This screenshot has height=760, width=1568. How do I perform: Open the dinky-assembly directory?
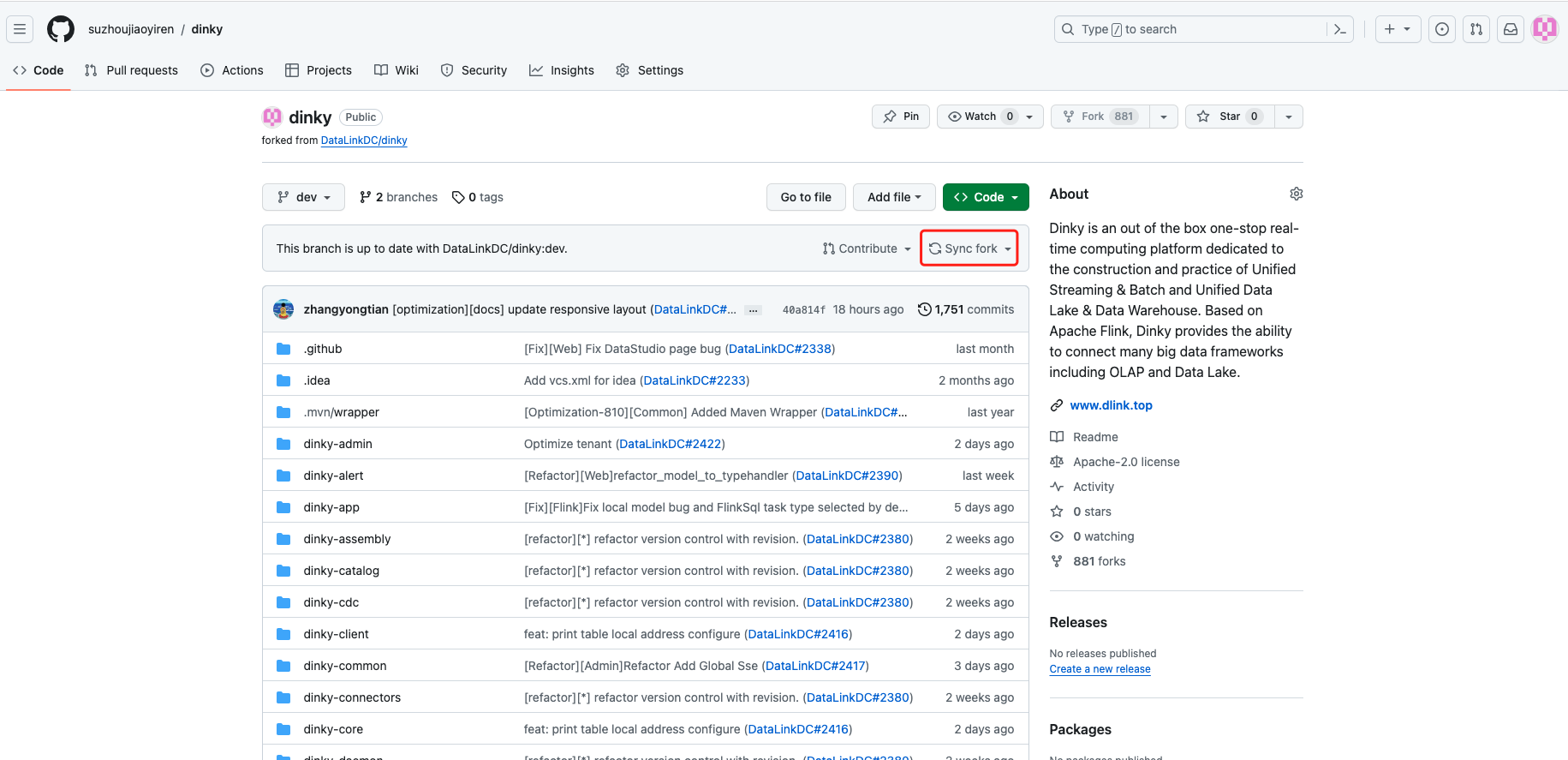347,539
